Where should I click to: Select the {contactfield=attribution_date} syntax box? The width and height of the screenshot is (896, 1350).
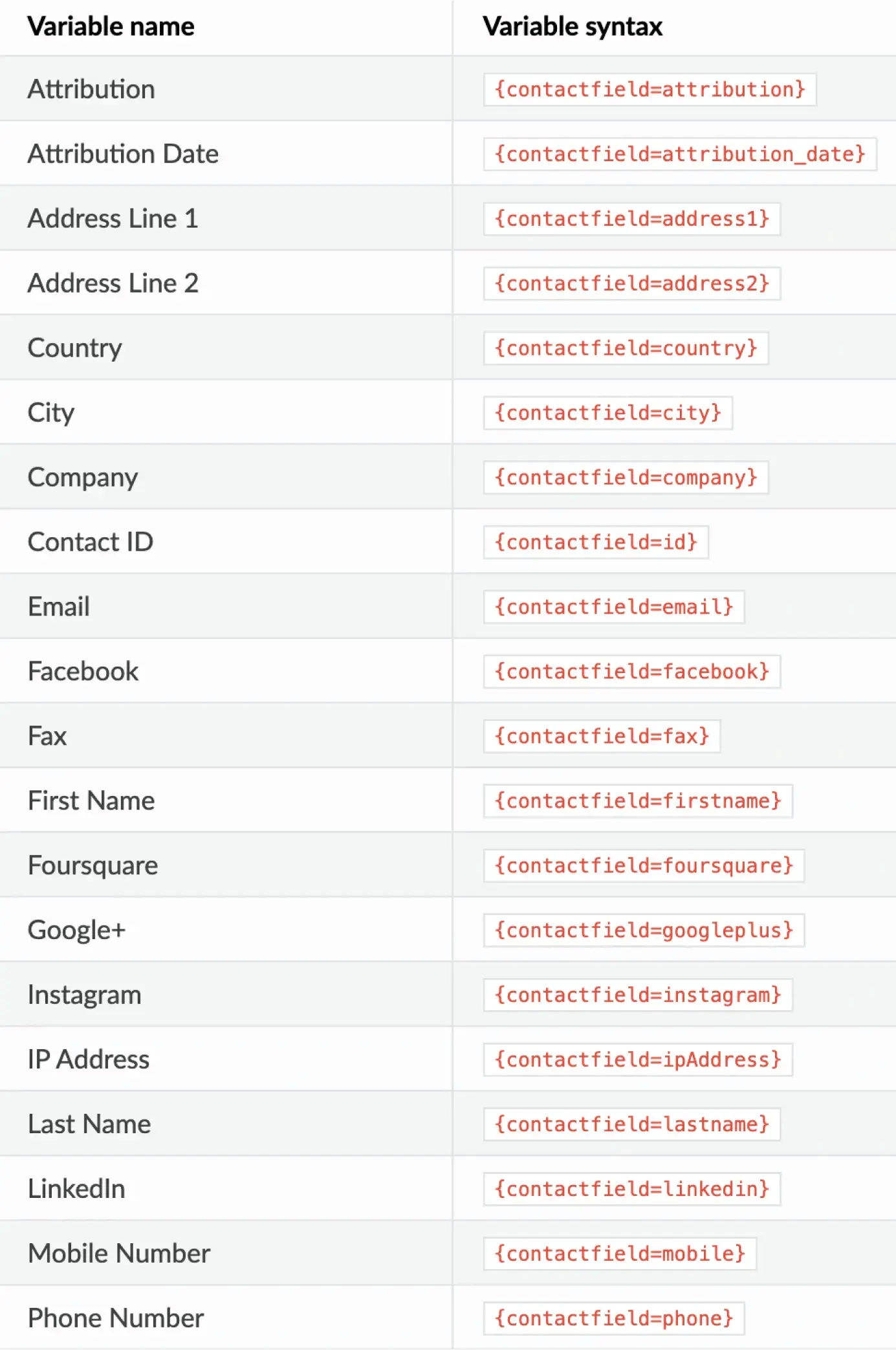coord(679,154)
